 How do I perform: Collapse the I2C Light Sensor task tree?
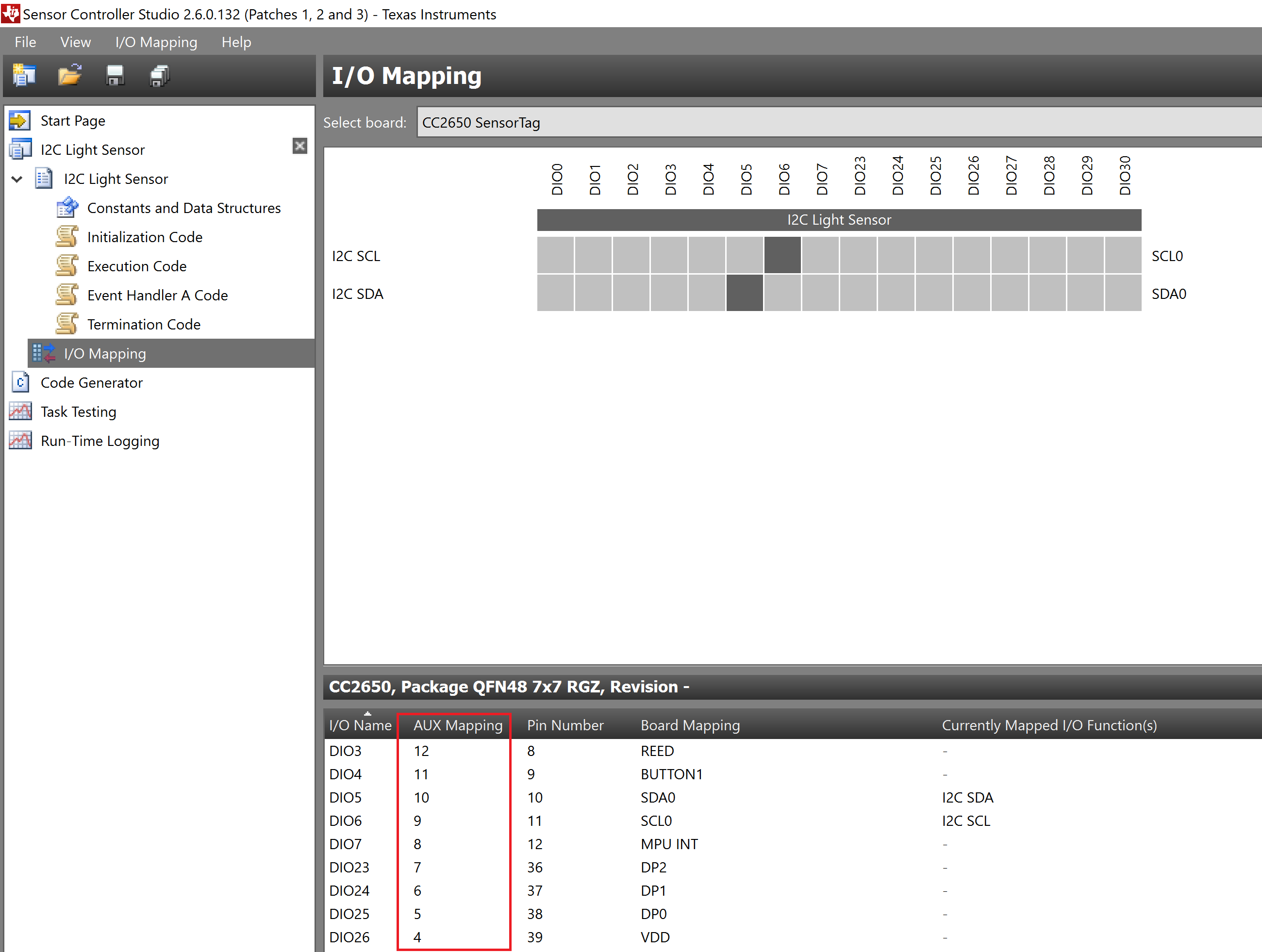point(17,179)
